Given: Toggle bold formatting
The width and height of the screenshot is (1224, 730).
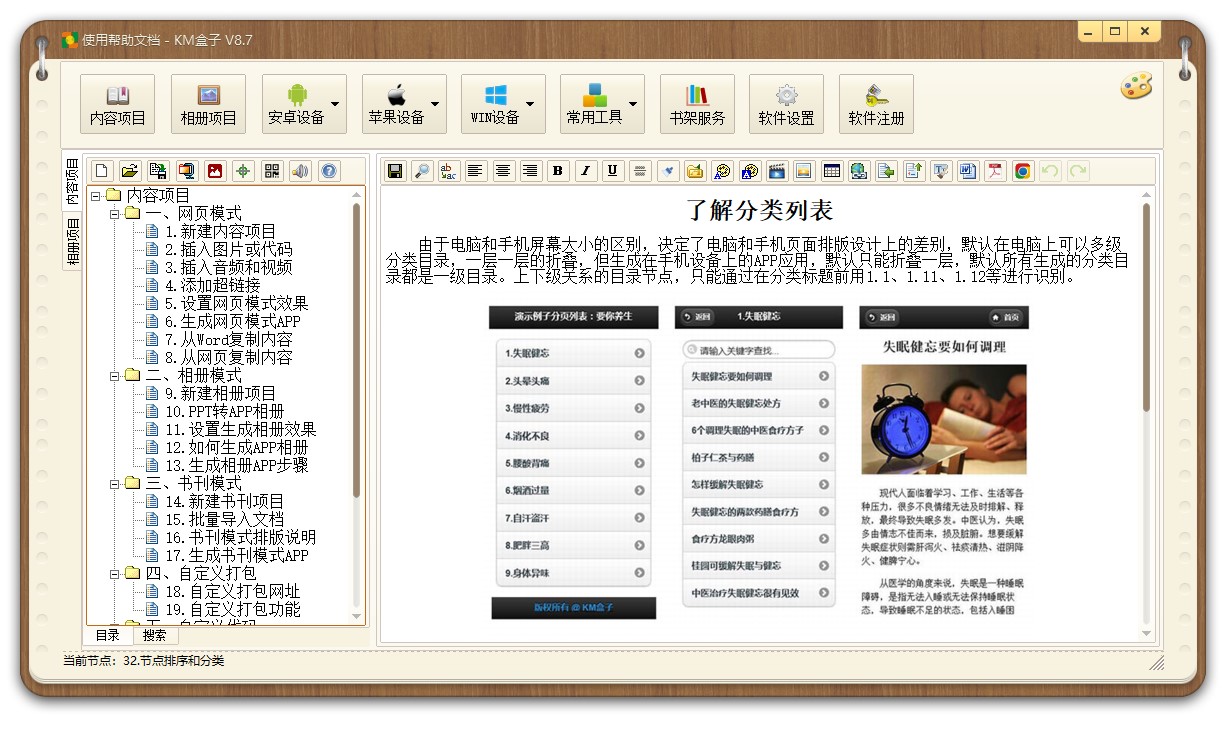Looking at the screenshot, I should [x=558, y=171].
